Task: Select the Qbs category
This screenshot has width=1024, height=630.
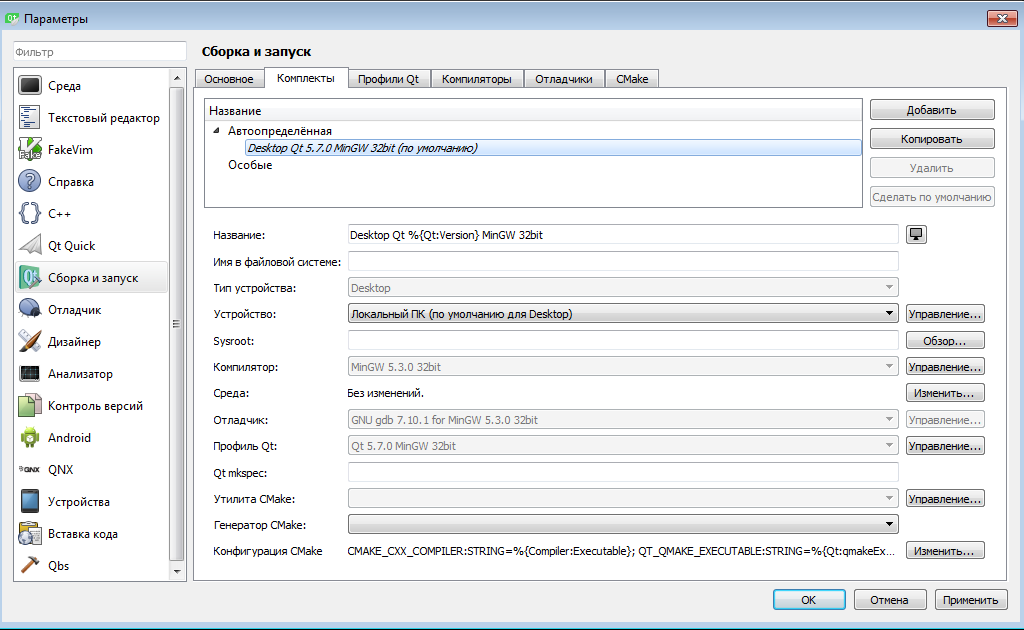Action: click(x=60, y=566)
